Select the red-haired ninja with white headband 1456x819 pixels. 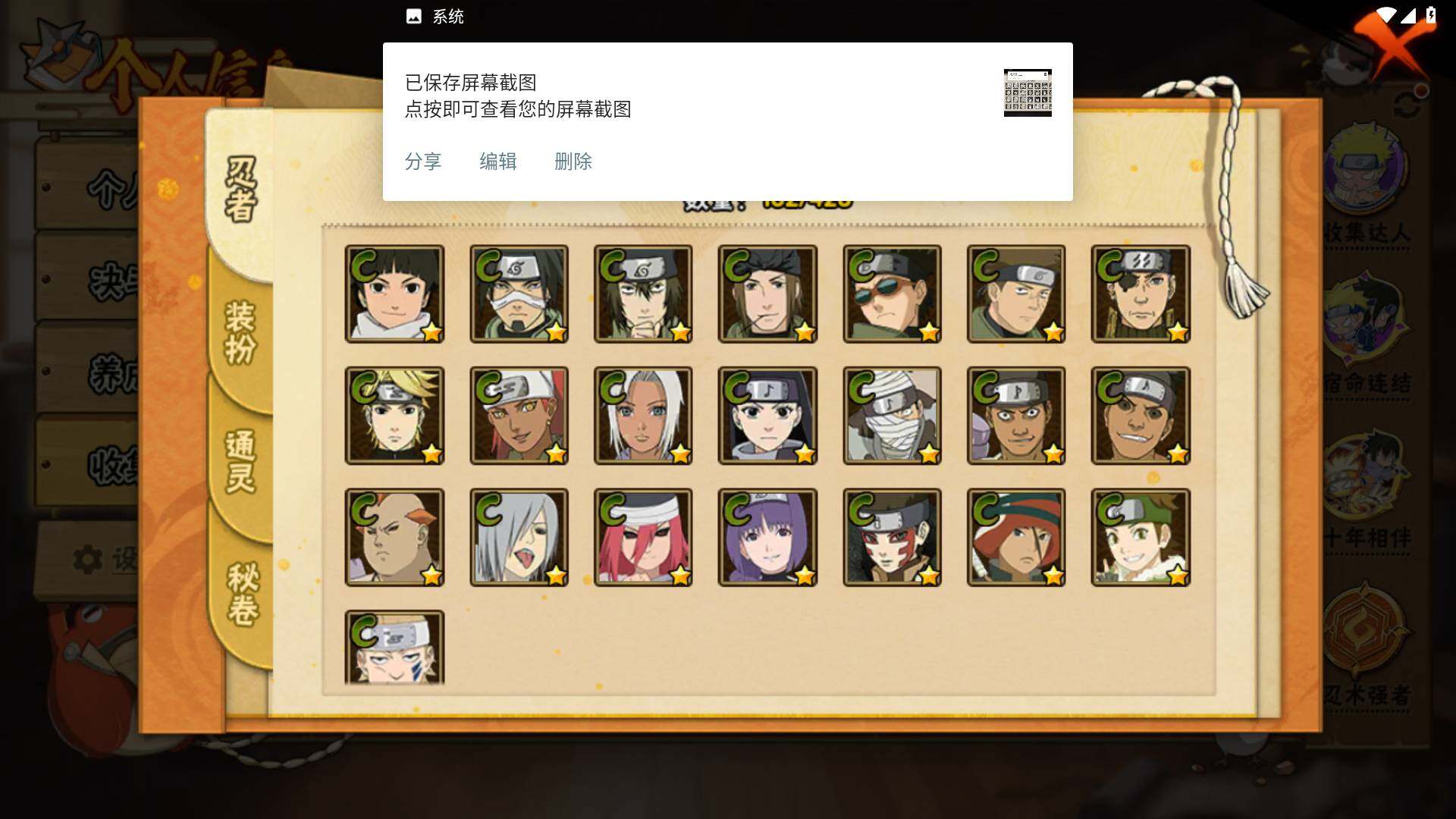tap(643, 537)
